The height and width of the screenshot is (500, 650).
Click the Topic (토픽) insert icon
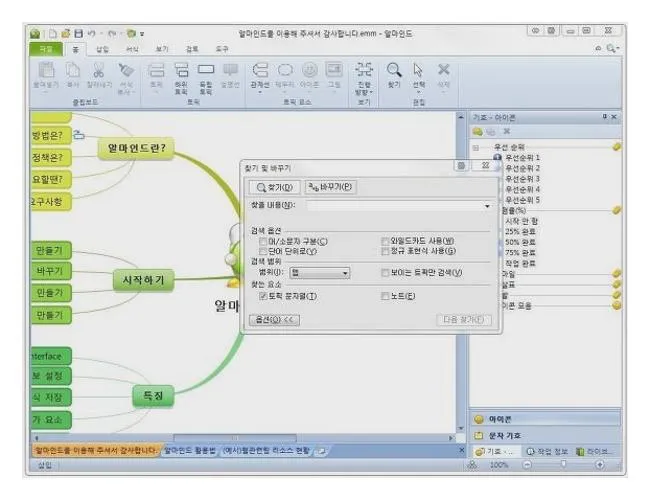[x=156, y=70]
